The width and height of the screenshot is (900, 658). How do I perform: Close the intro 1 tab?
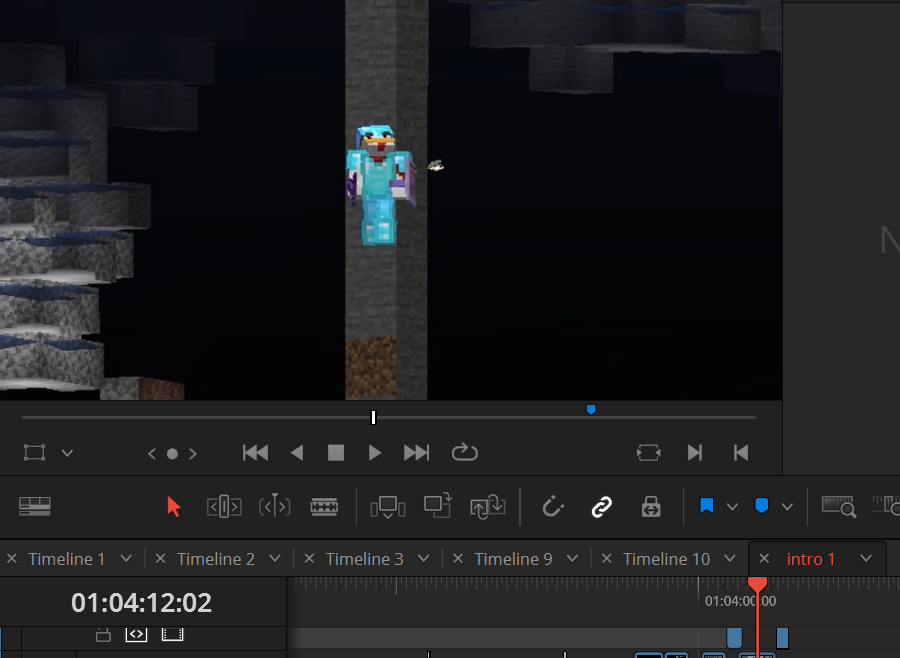click(x=764, y=559)
